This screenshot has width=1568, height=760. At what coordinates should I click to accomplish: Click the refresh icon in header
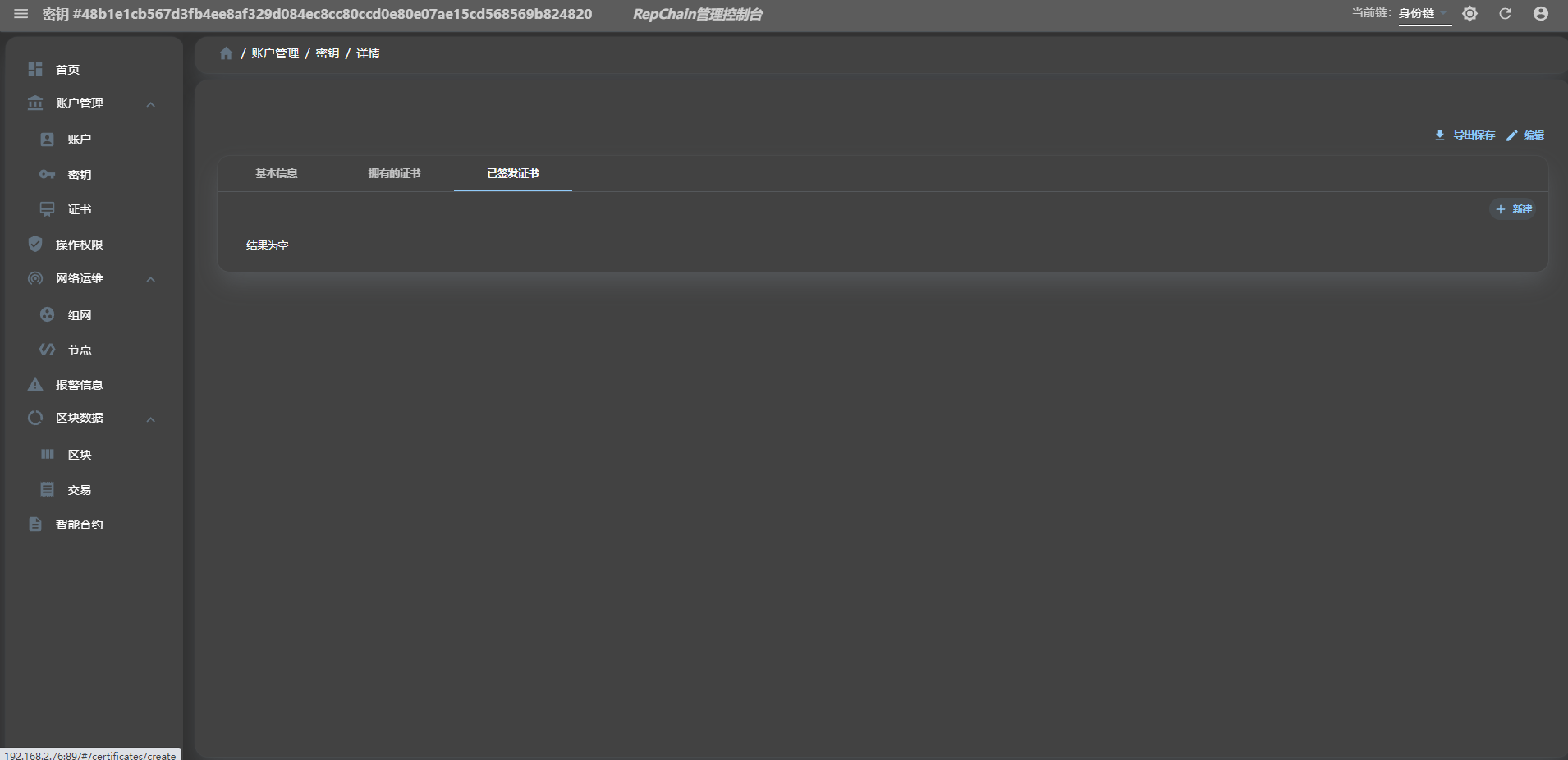pos(1505,14)
